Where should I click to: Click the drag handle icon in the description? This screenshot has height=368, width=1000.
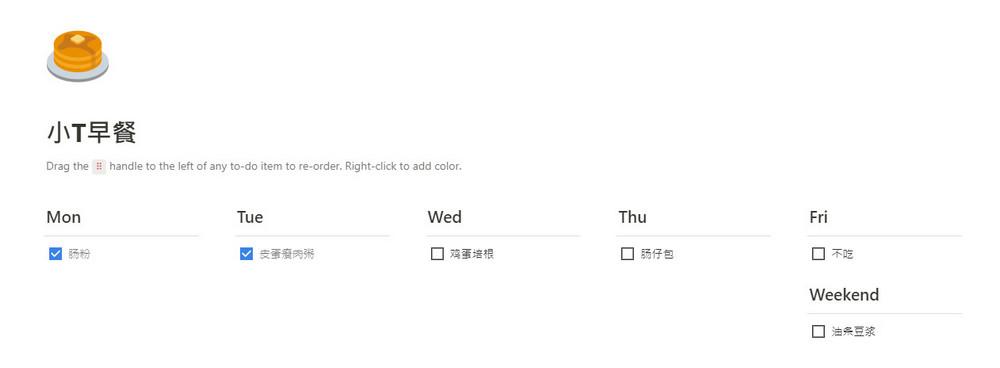click(x=99, y=166)
